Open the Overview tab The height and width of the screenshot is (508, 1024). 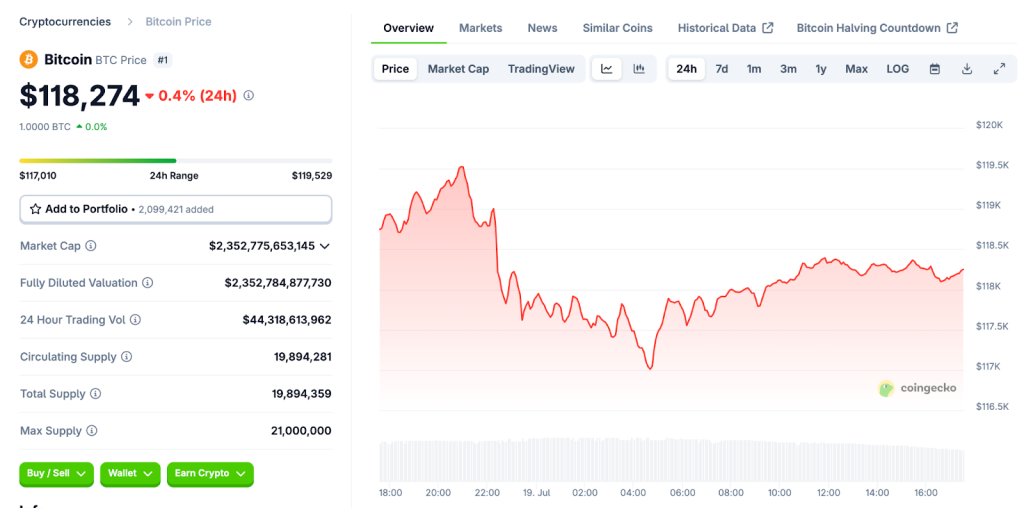click(x=408, y=28)
